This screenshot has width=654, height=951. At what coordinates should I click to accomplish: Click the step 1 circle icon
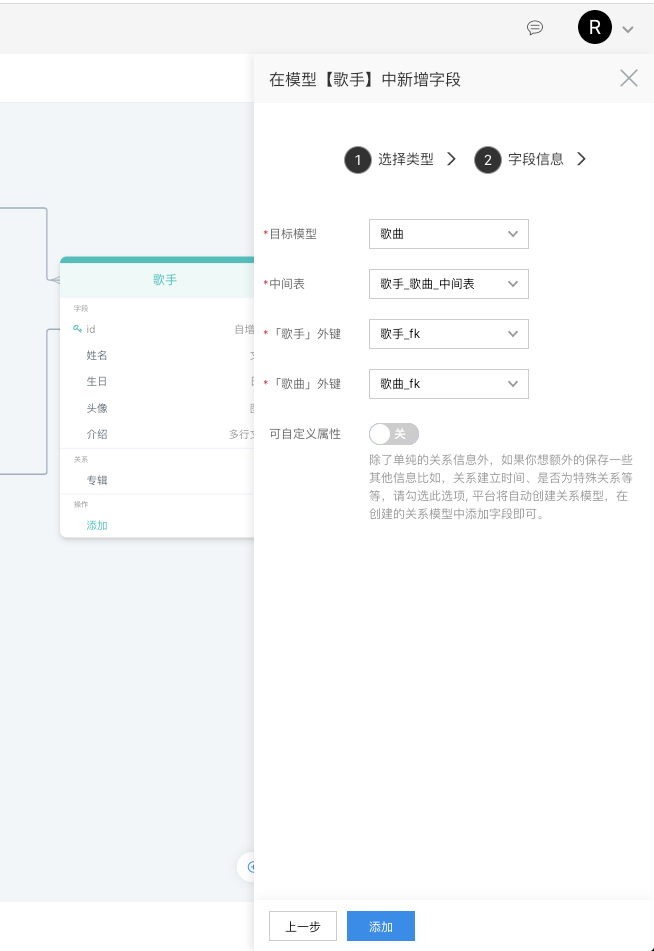pos(357,160)
